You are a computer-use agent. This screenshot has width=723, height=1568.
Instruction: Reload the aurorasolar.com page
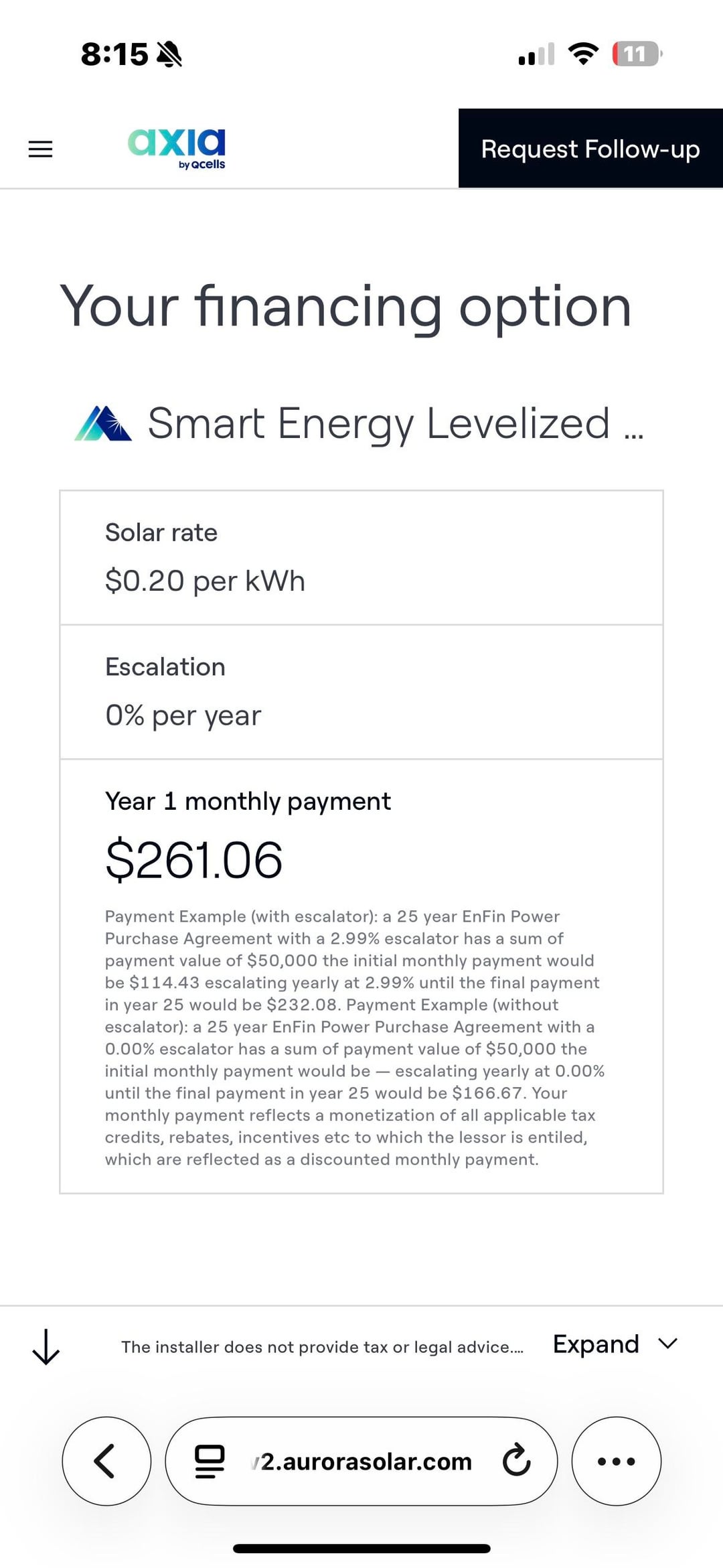tap(516, 1461)
